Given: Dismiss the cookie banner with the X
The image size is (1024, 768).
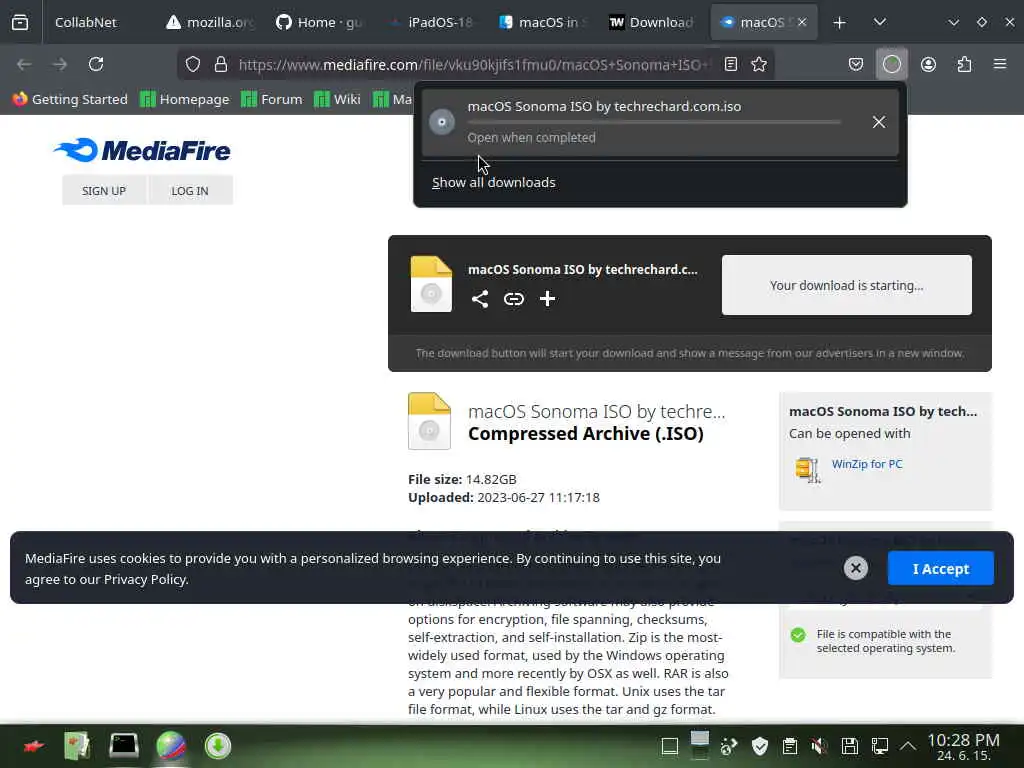Looking at the screenshot, I should point(856,568).
